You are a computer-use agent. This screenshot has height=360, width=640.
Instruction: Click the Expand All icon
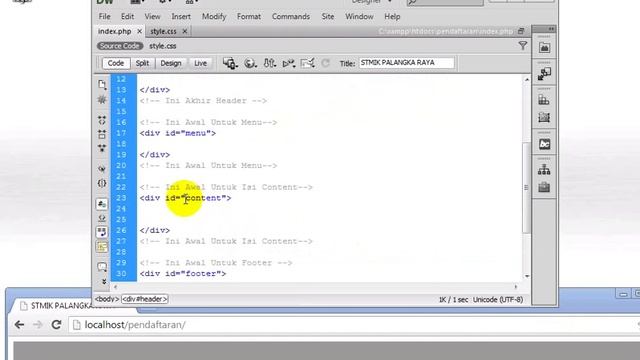102,148
